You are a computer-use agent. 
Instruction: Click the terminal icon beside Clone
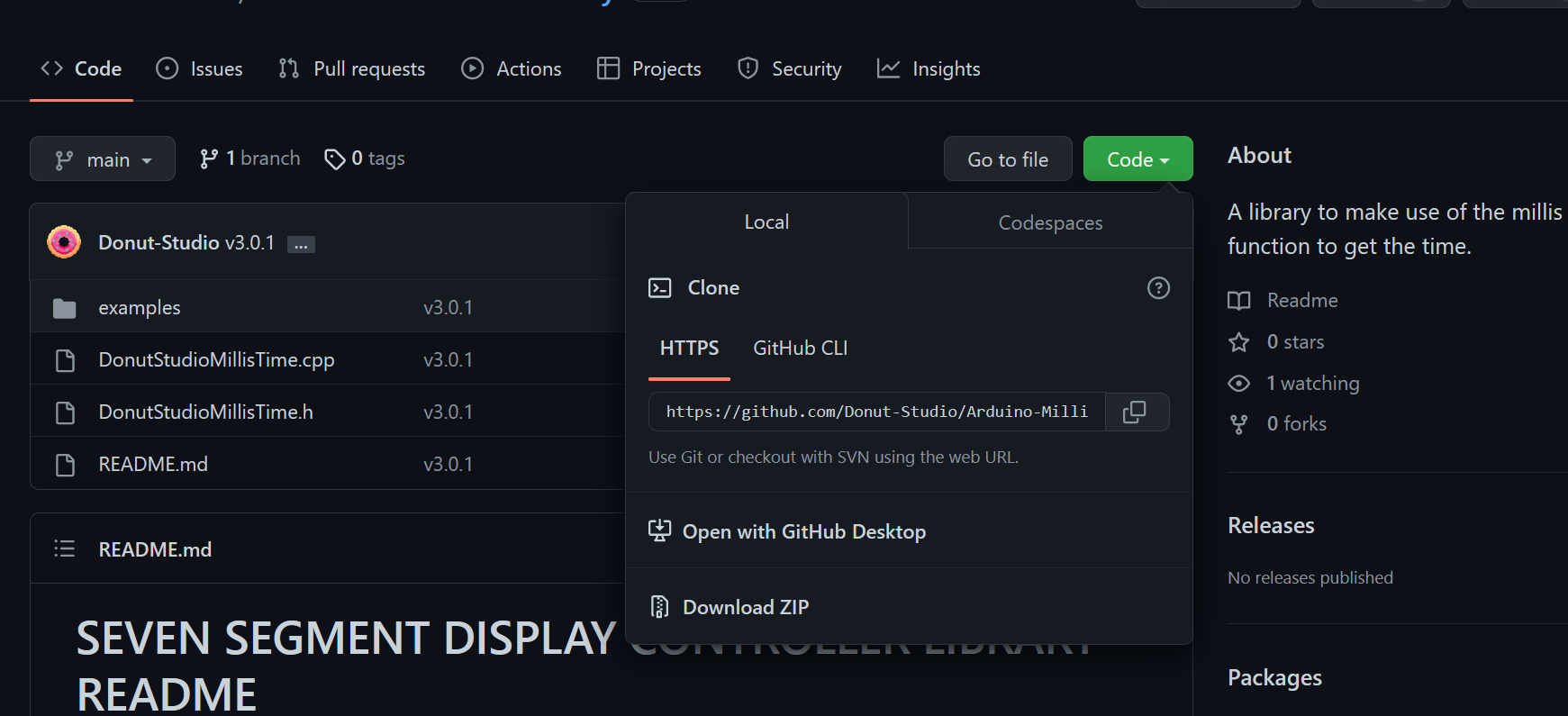click(x=660, y=288)
